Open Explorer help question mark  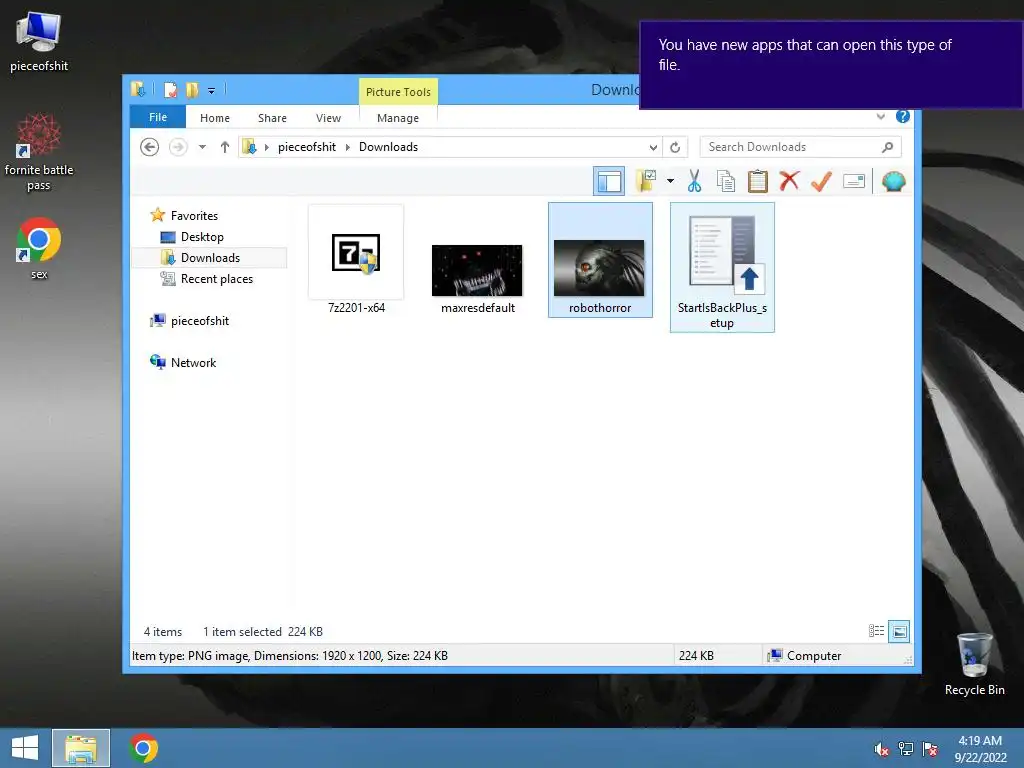click(903, 116)
